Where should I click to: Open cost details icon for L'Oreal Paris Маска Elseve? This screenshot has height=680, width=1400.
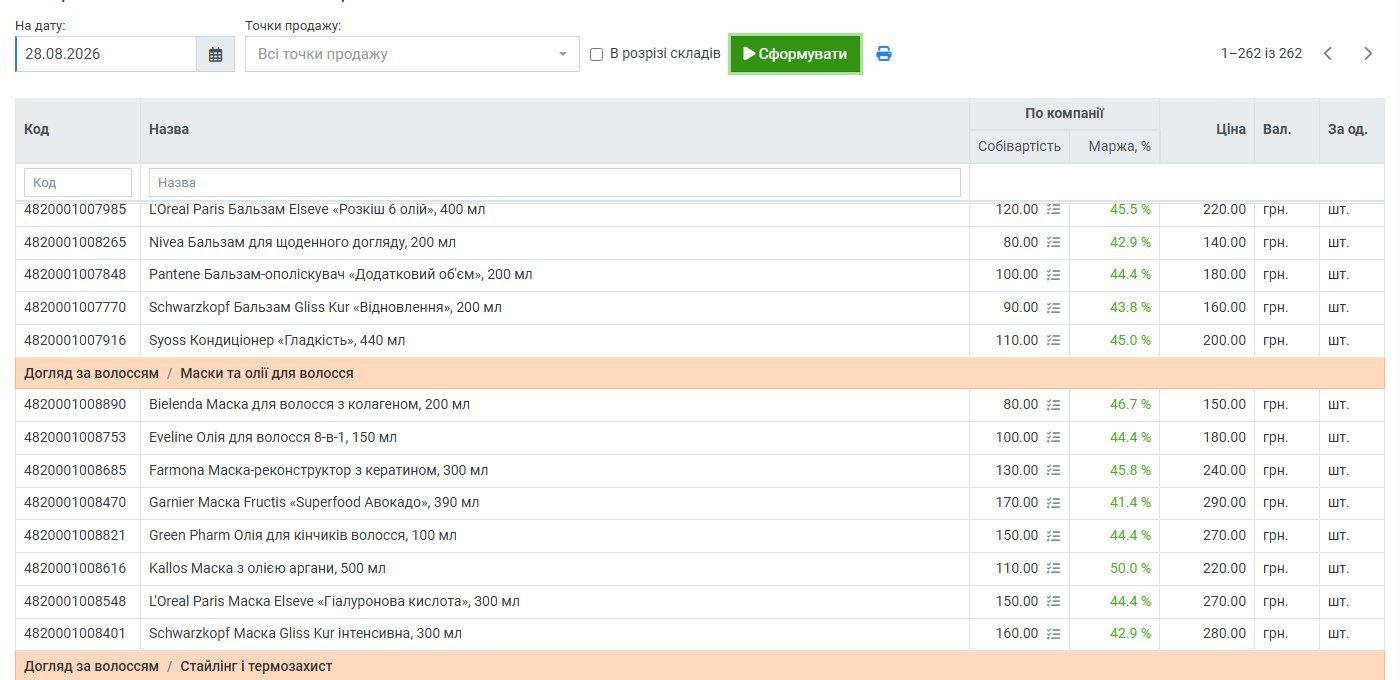[1053, 602]
